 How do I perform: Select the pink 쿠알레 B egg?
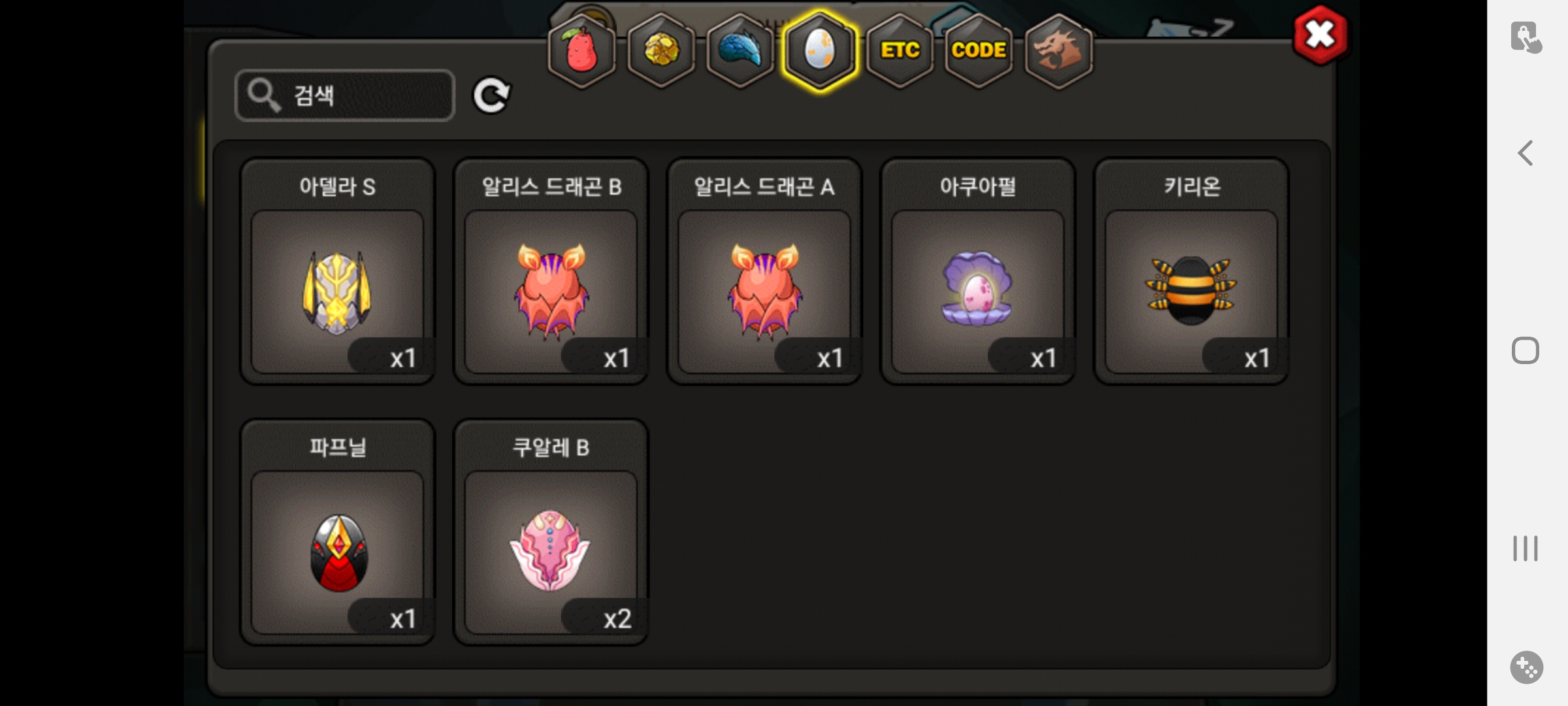point(551,532)
